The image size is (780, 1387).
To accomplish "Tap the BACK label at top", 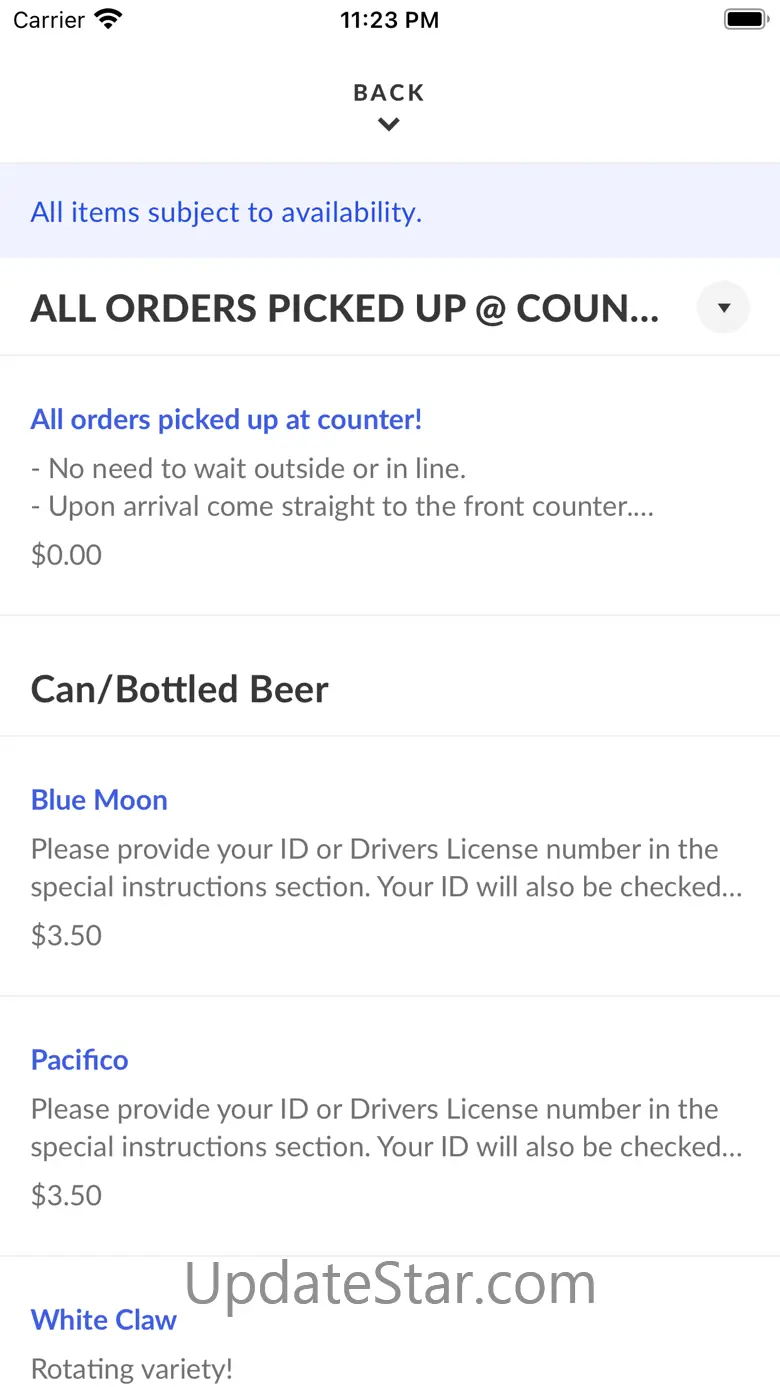I will [389, 93].
